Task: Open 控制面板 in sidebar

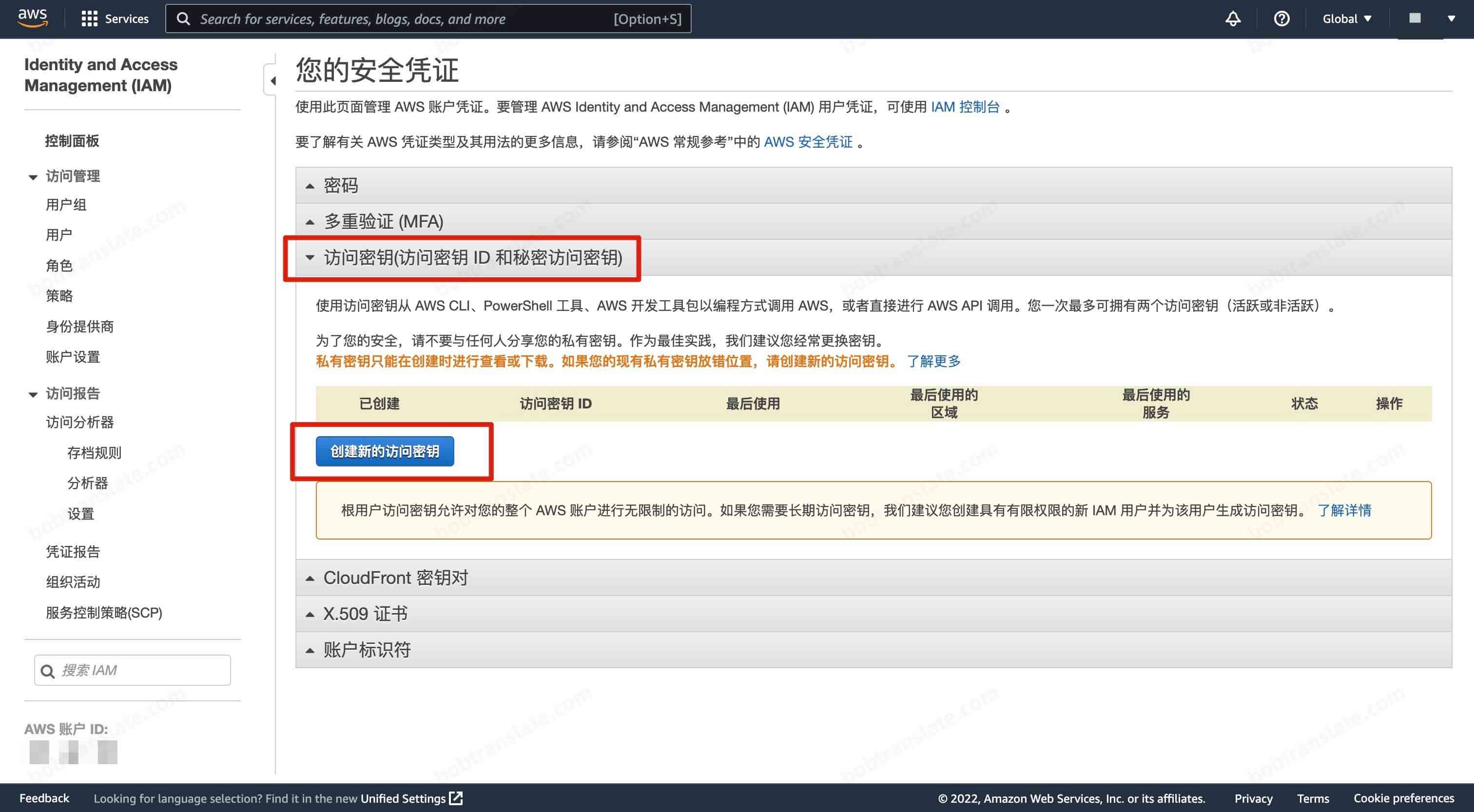Action: coord(72,141)
